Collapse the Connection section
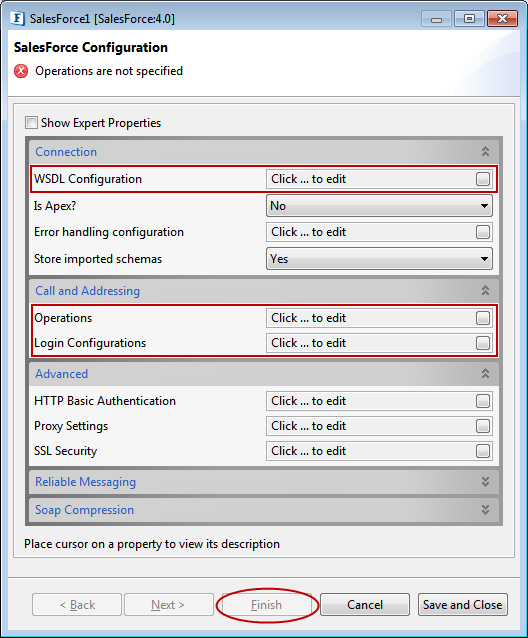This screenshot has height=638, width=528. (x=485, y=152)
